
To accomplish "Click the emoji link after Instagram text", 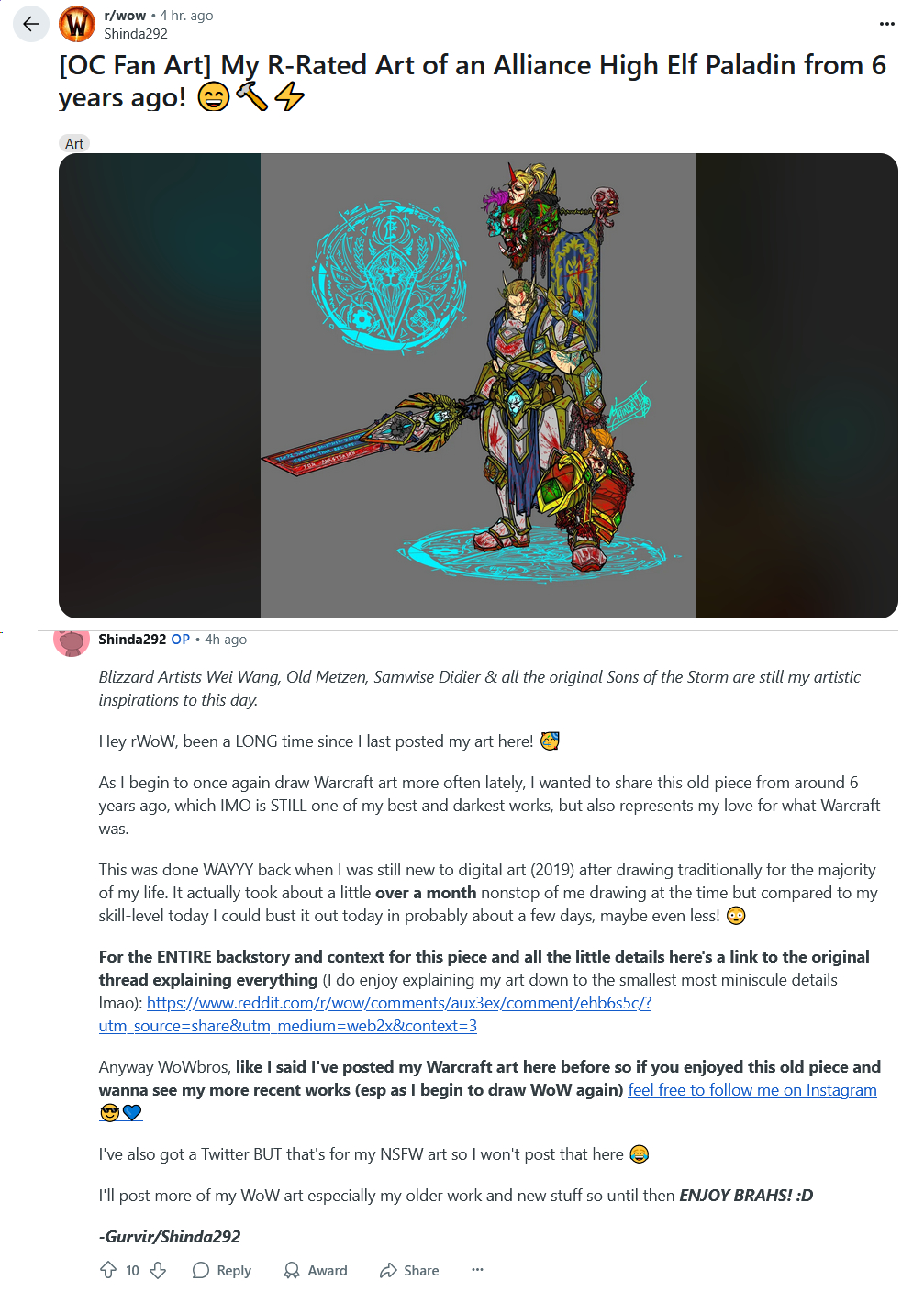I will 121,1113.
